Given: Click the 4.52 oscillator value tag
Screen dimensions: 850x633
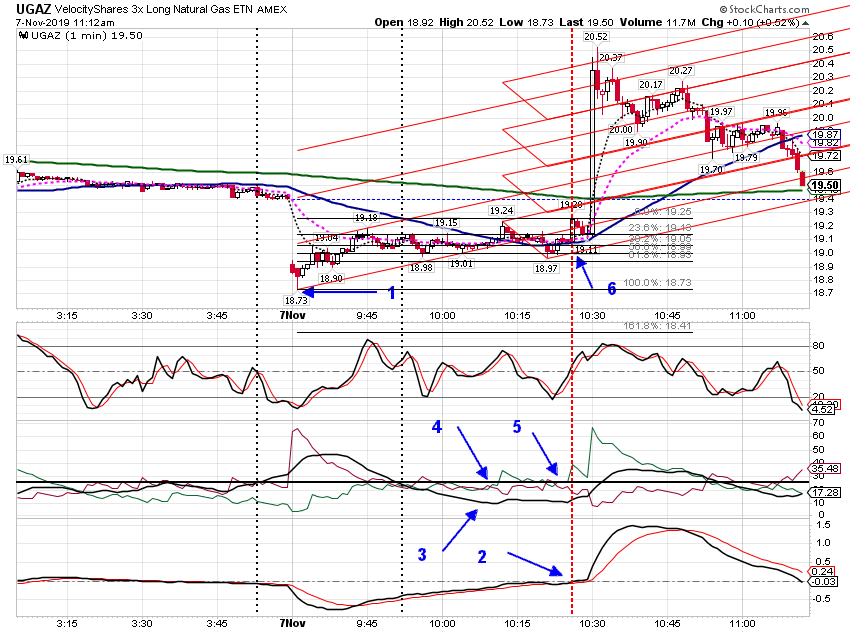Looking at the screenshot, I should click(822, 410).
